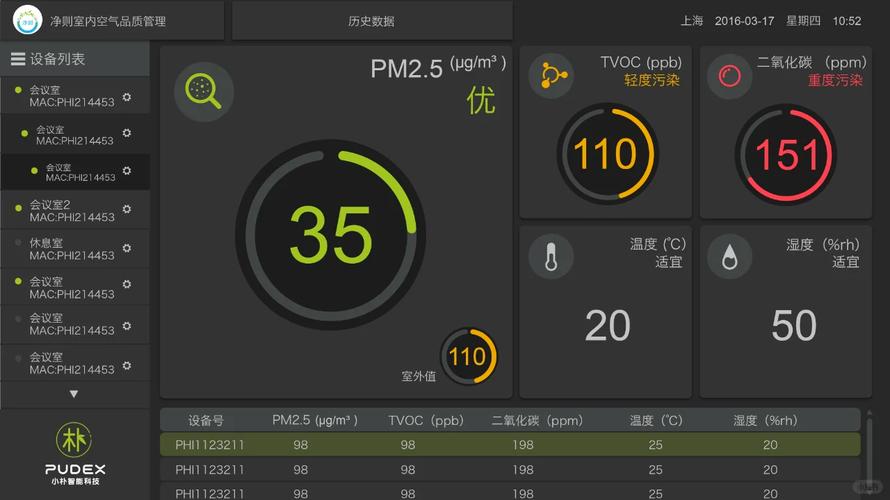Select the 会议室2 device

pos(58,210)
